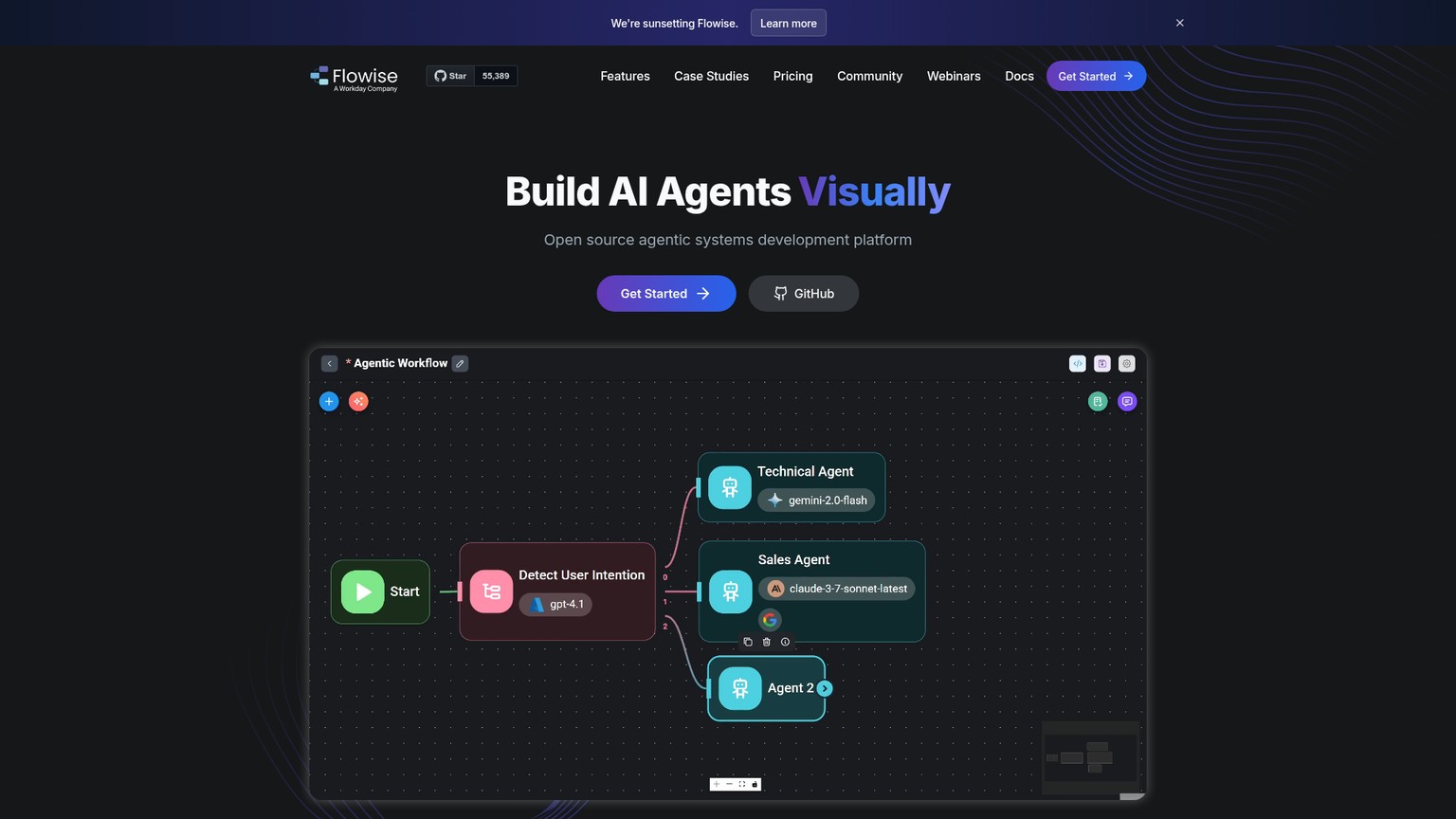Select the claude-3-7-sonnet-latest chip
The width and height of the screenshot is (1456, 819).
click(836, 589)
